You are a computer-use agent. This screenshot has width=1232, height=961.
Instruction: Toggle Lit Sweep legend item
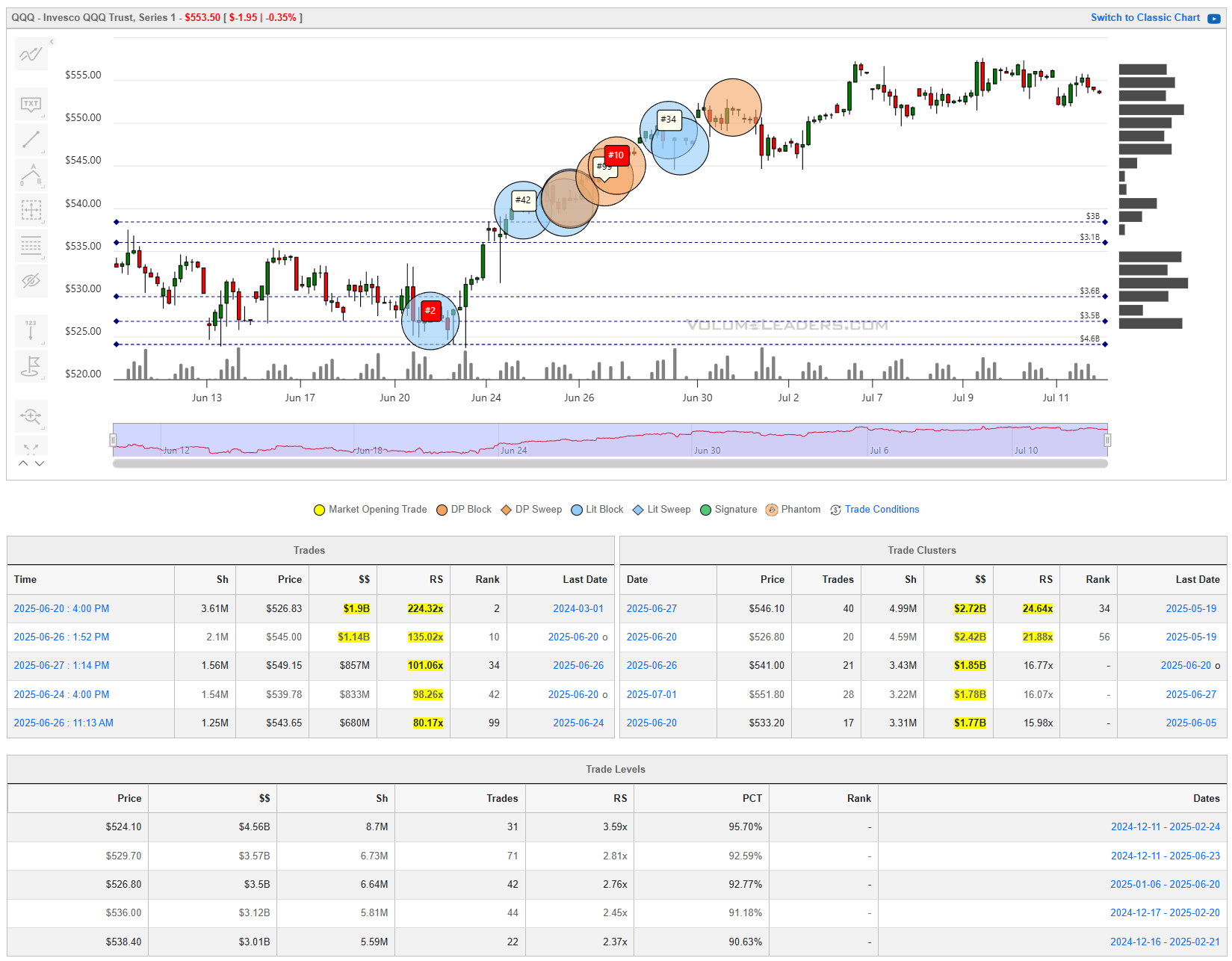[x=662, y=510]
